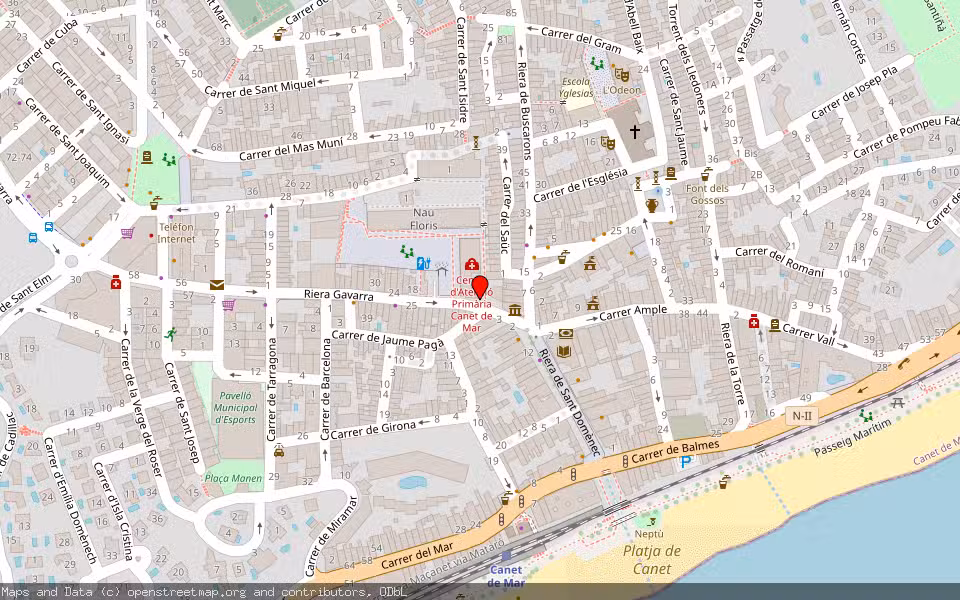Select the red health centre first-aid icon
The image size is (960, 600).
471,264
